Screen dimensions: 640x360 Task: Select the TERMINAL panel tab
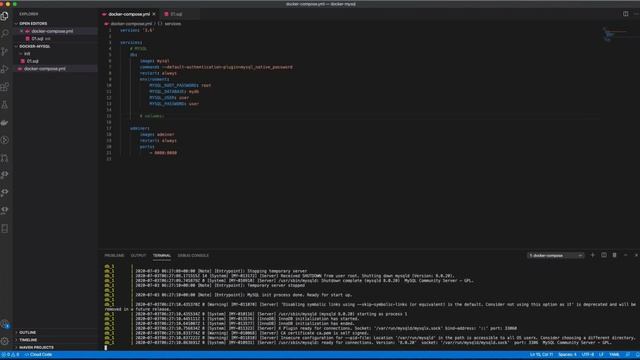click(162, 256)
